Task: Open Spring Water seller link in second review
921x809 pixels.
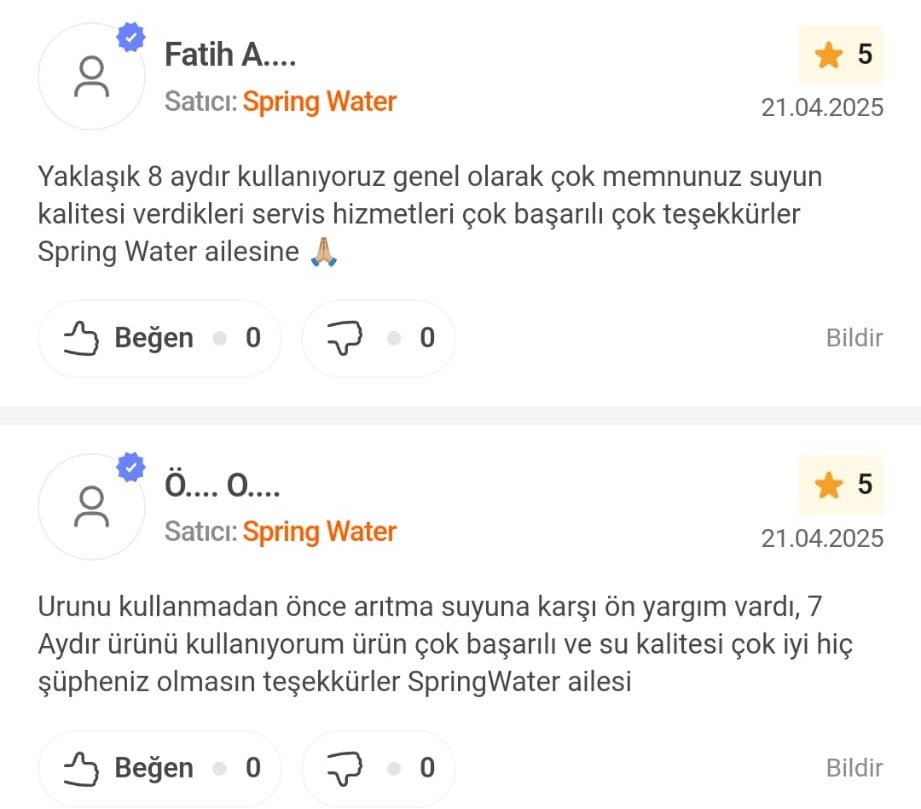Action: (320, 532)
